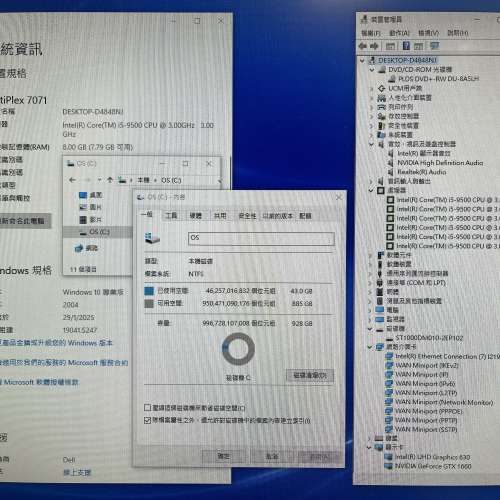The width and height of the screenshot is (500, 500).
Task: Open the upgrade your Windows edition link
Action: pos(57,343)
